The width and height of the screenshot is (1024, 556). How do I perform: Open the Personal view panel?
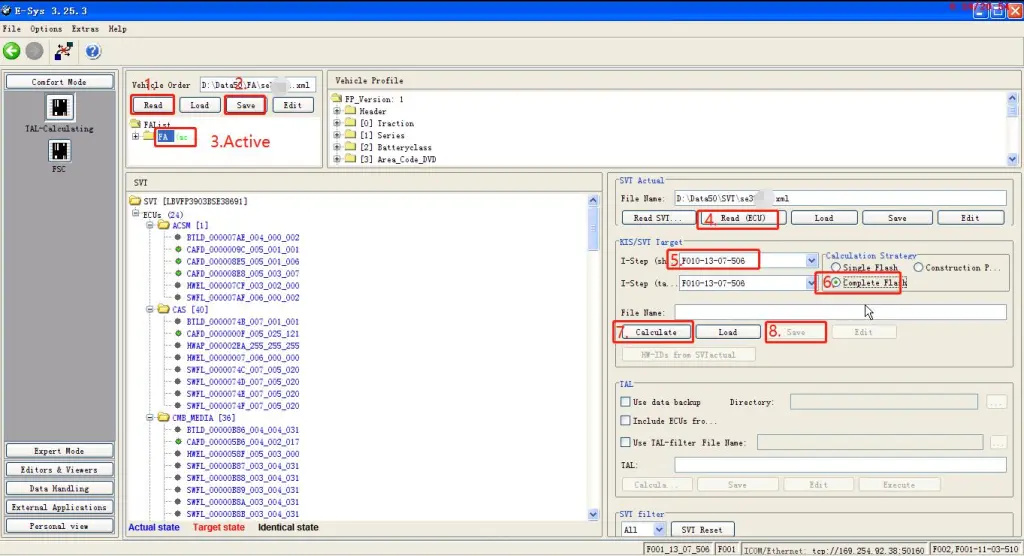click(x=59, y=526)
